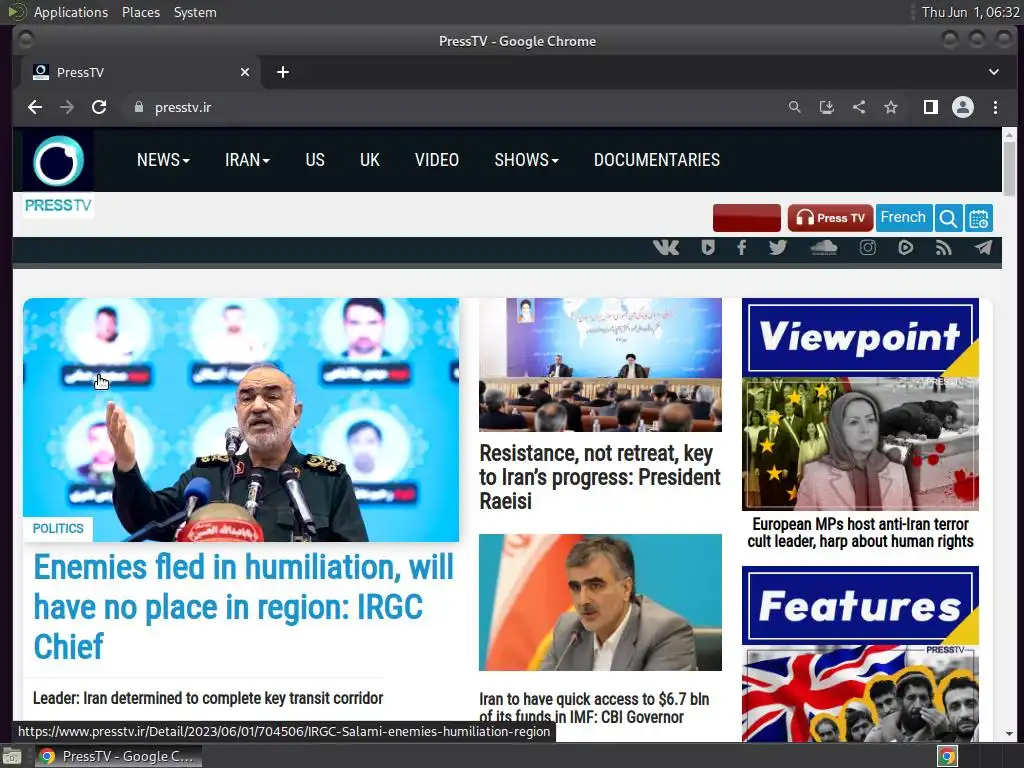The height and width of the screenshot is (768, 1024).
Task: Open PressTV's Instagram icon
Action: click(x=867, y=248)
